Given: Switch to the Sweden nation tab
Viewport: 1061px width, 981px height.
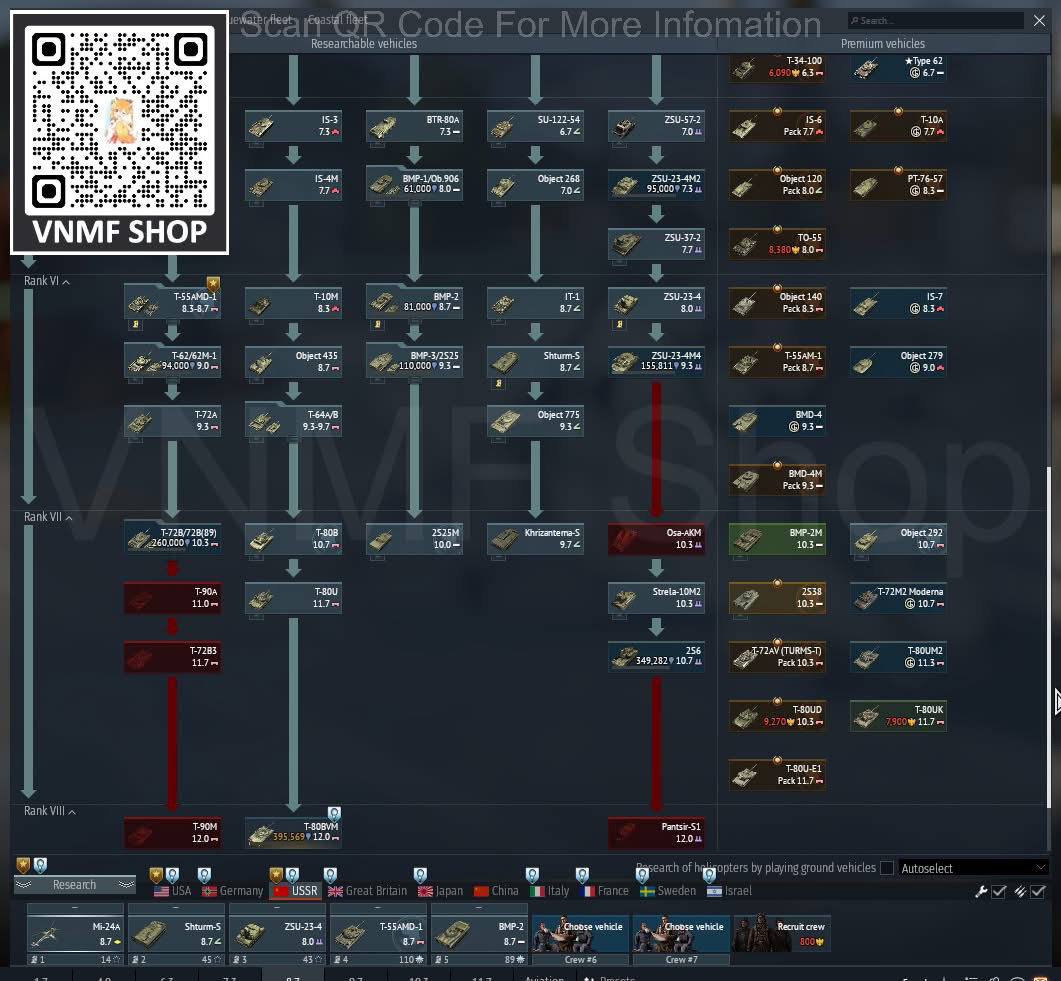Looking at the screenshot, I should [668, 890].
